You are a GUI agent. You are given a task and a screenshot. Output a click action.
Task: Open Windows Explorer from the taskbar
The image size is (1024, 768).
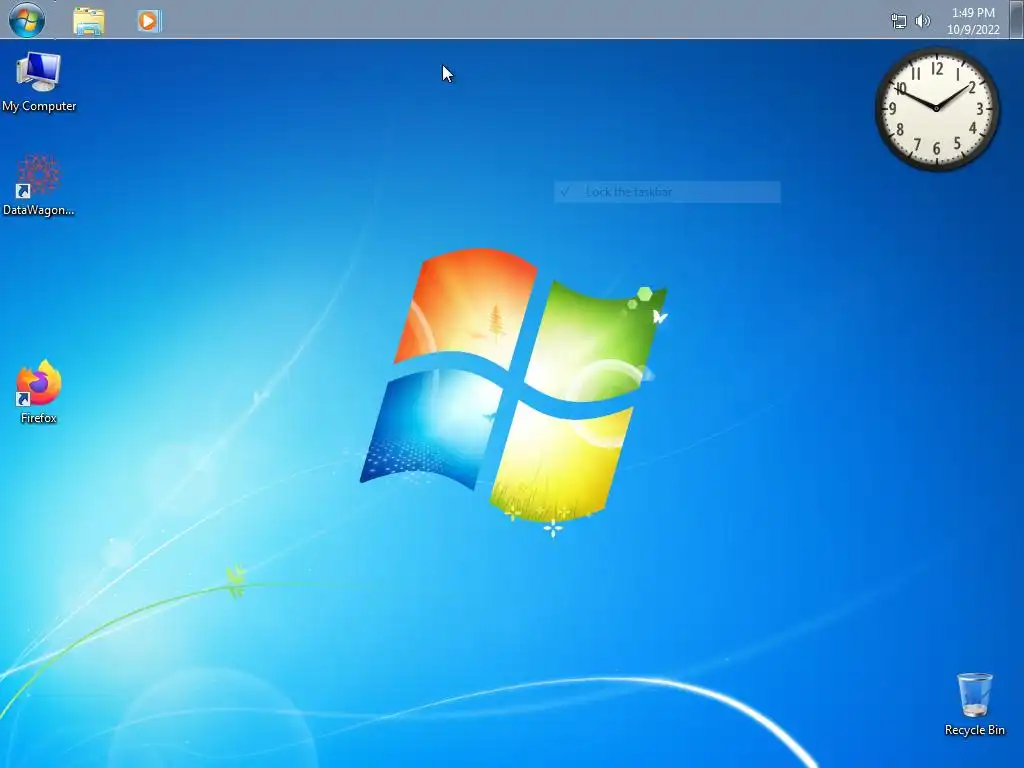(x=89, y=21)
